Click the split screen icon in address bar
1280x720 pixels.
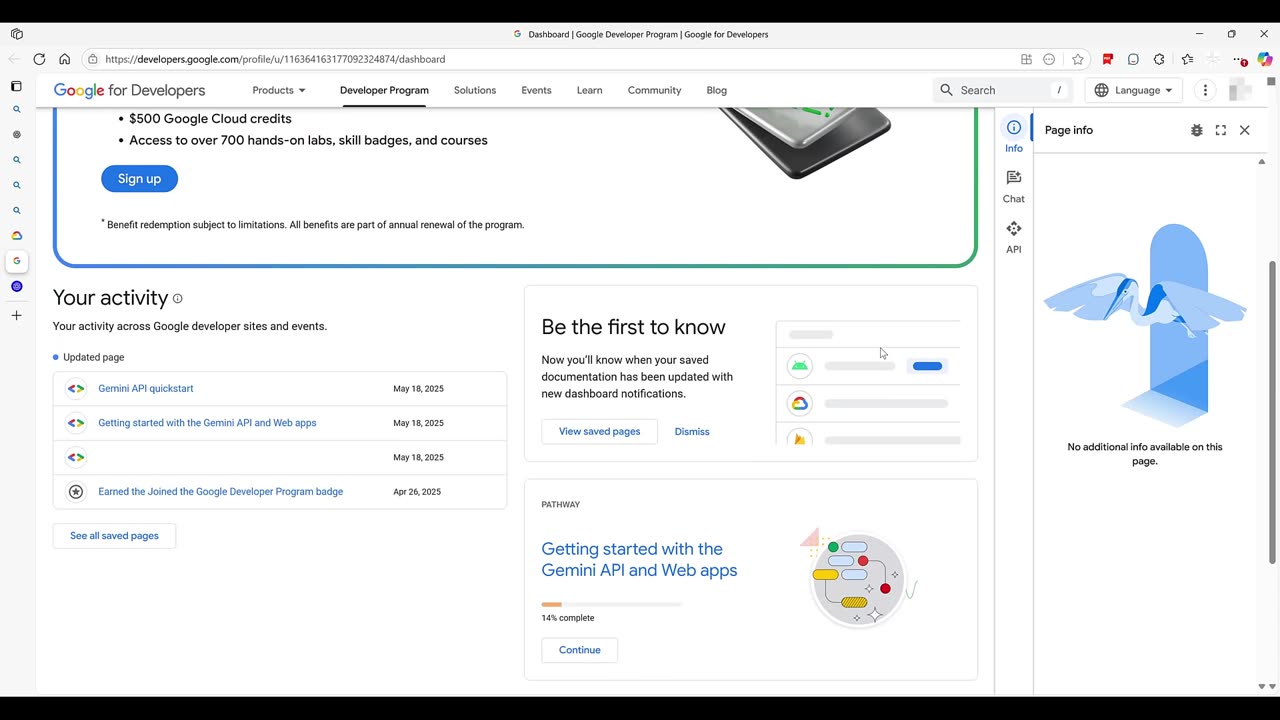point(1026,59)
